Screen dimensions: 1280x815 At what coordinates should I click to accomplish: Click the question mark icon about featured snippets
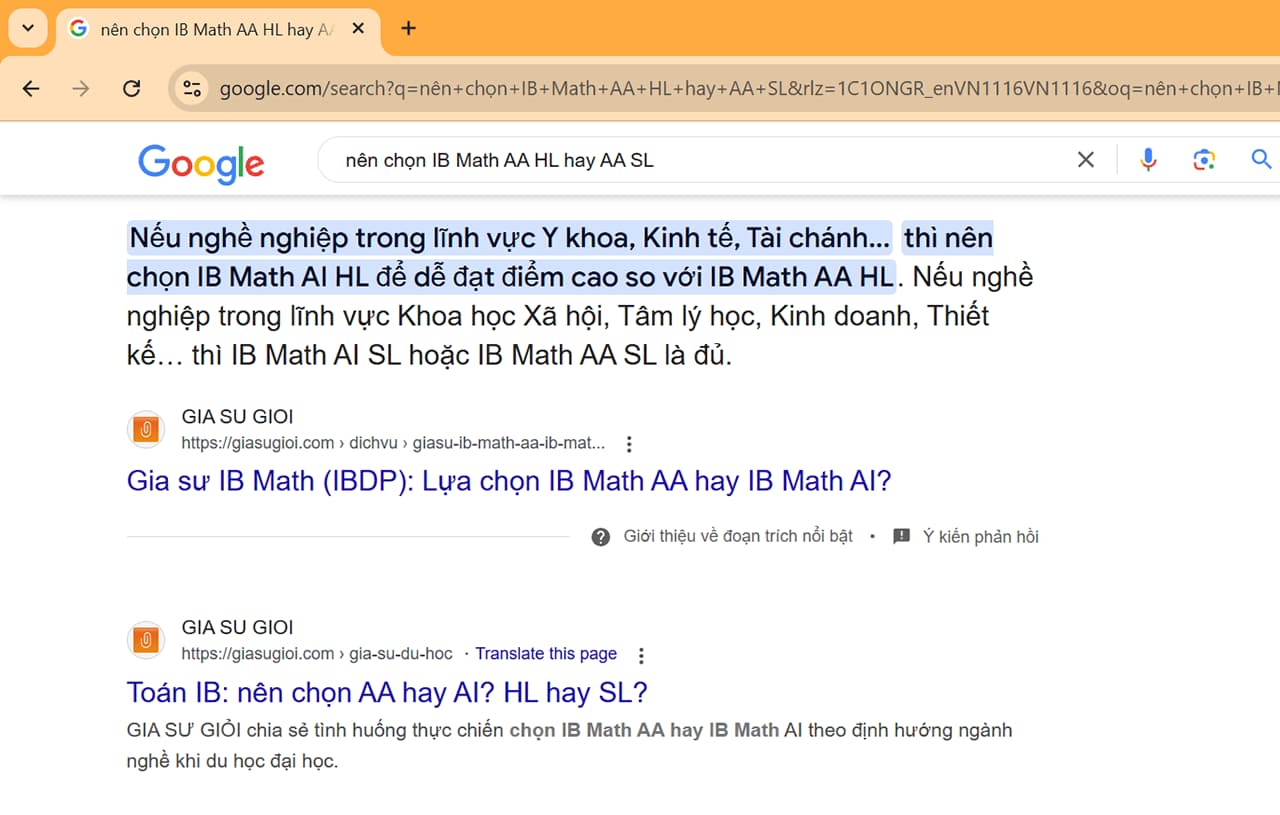(x=601, y=537)
